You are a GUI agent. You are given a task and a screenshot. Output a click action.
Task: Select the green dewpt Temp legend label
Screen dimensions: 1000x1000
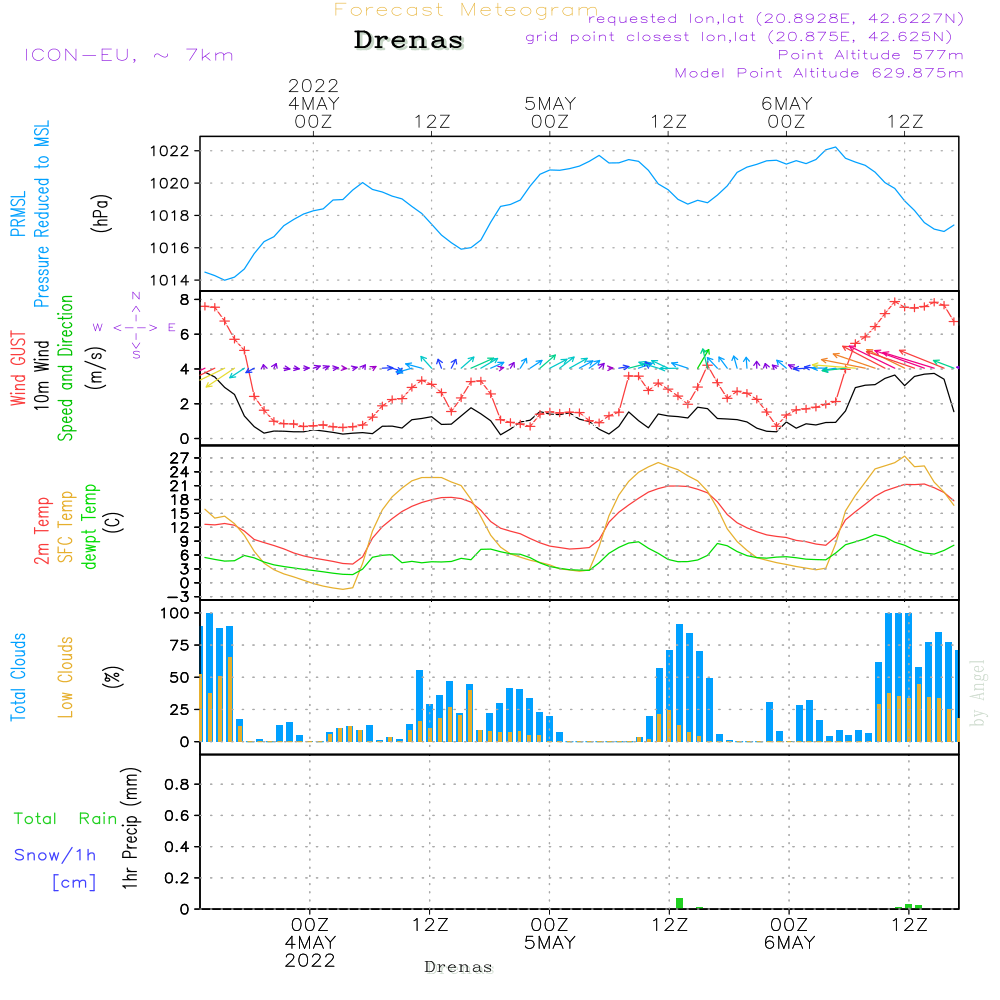click(90, 527)
